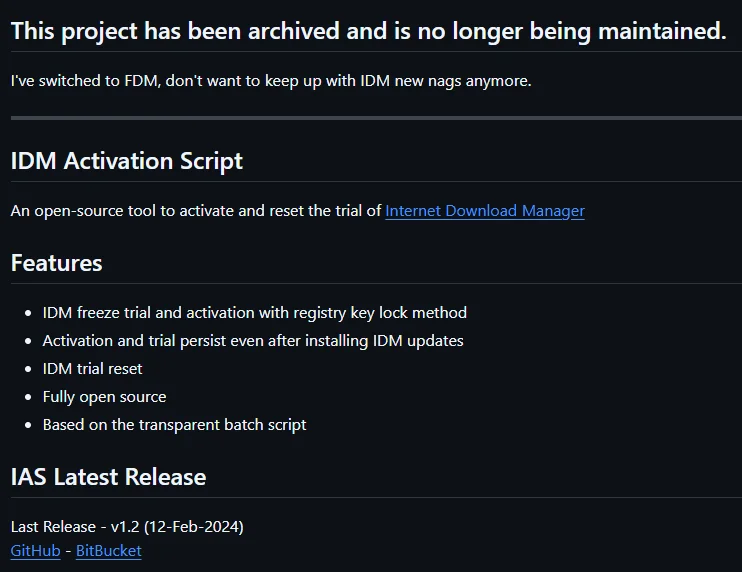The height and width of the screenshot is (572, 742).
Task: Click the switched to FDM sentence
Action: [x=271, y=81]
